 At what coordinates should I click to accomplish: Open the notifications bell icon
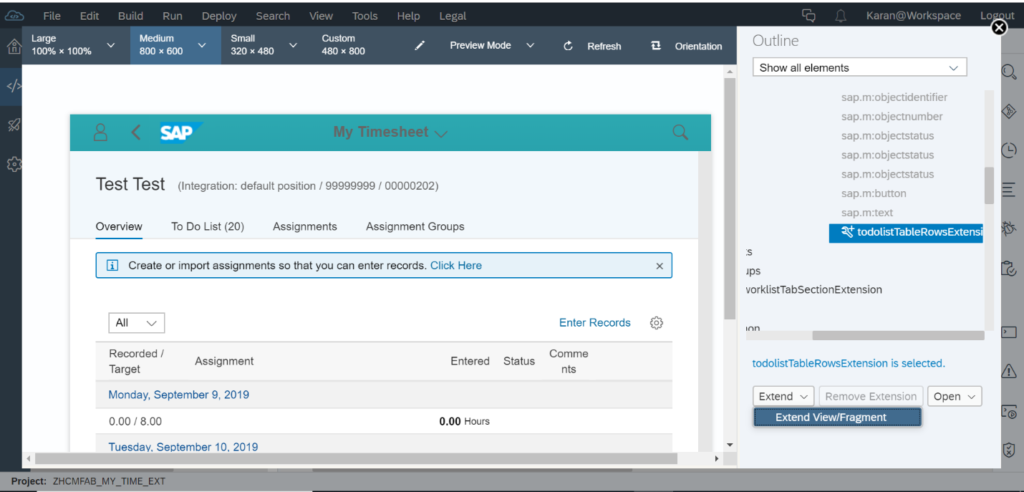pos(841,16)
